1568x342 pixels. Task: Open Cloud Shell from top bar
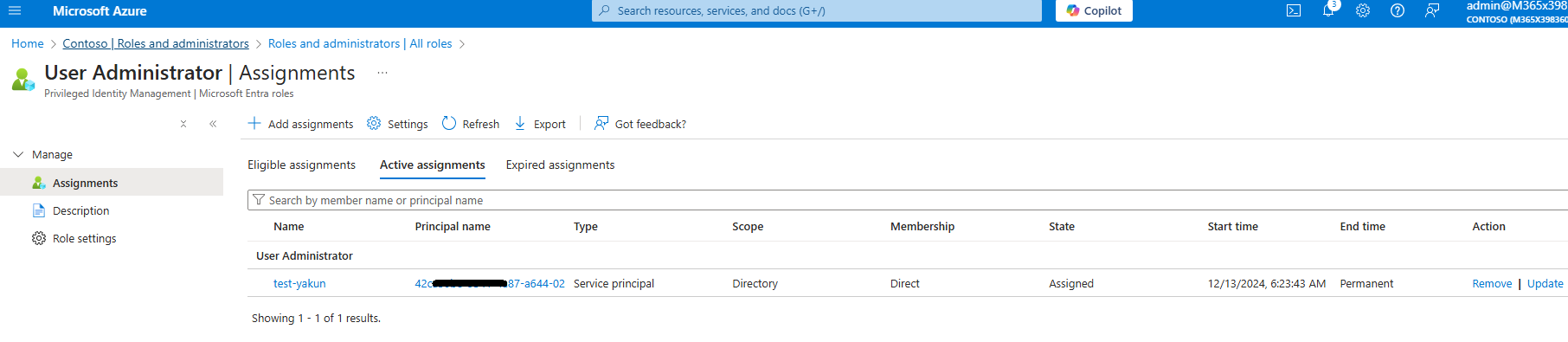[x=1294, y=10]
